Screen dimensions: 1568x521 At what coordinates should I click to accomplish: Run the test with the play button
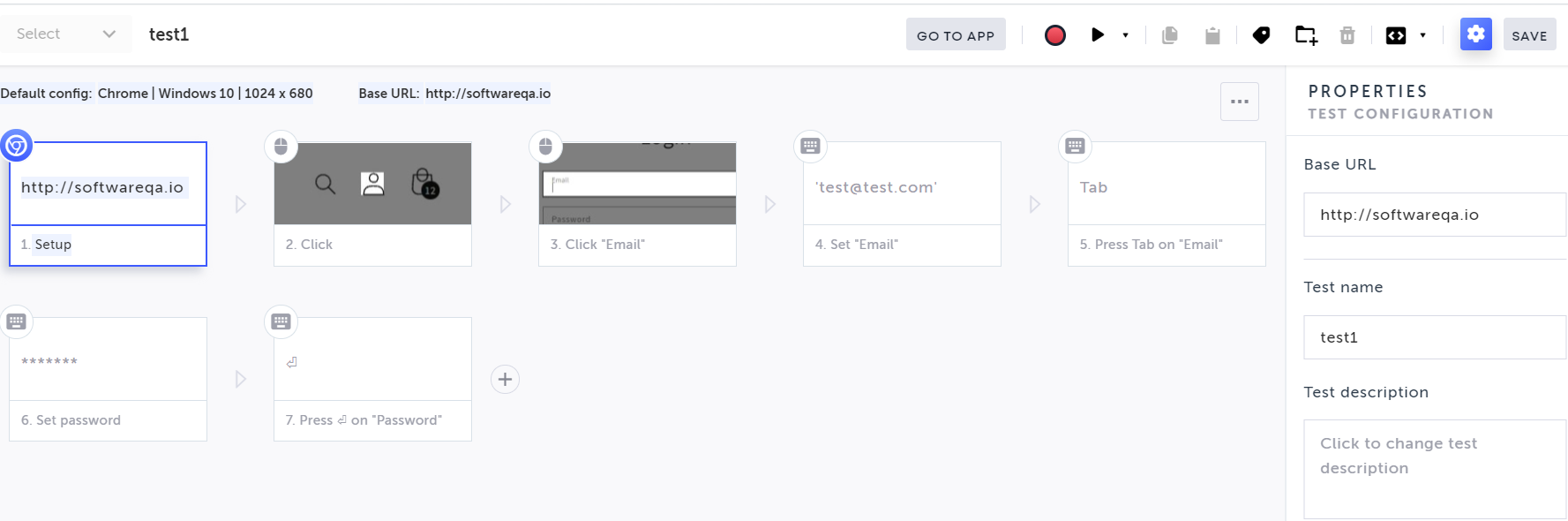(x=1097, y=35)
